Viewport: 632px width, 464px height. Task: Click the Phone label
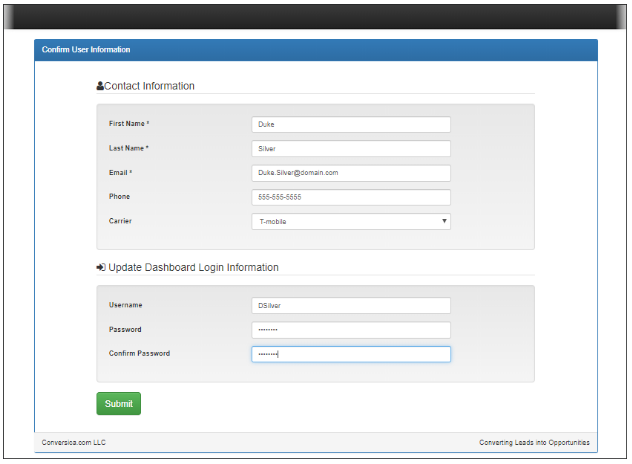(119, 196)
